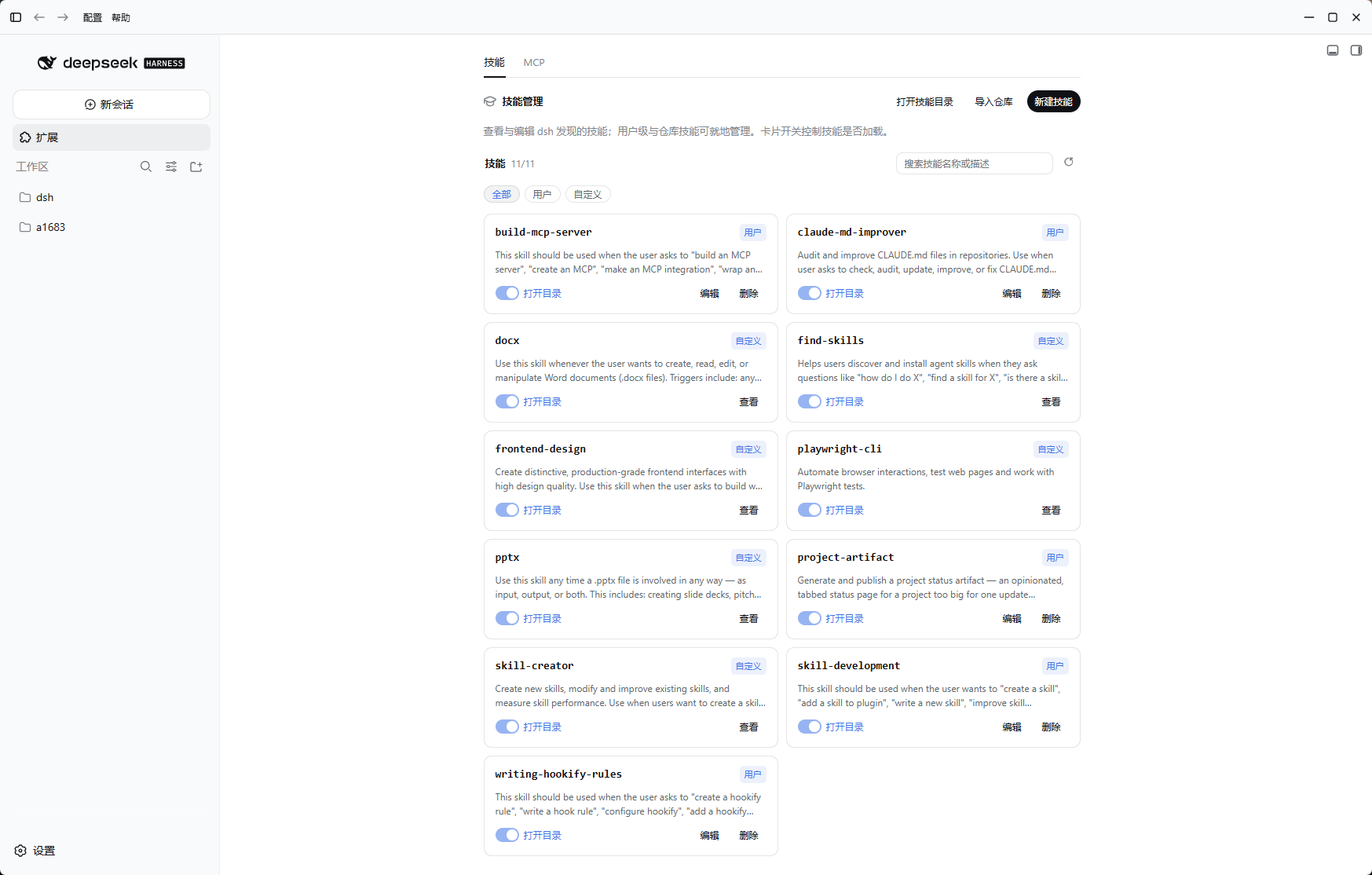This screenshot has height=875, width=1372.
Task: Click 打开技能目录 button
Action: pyautogui.click(x=925, y=101)
